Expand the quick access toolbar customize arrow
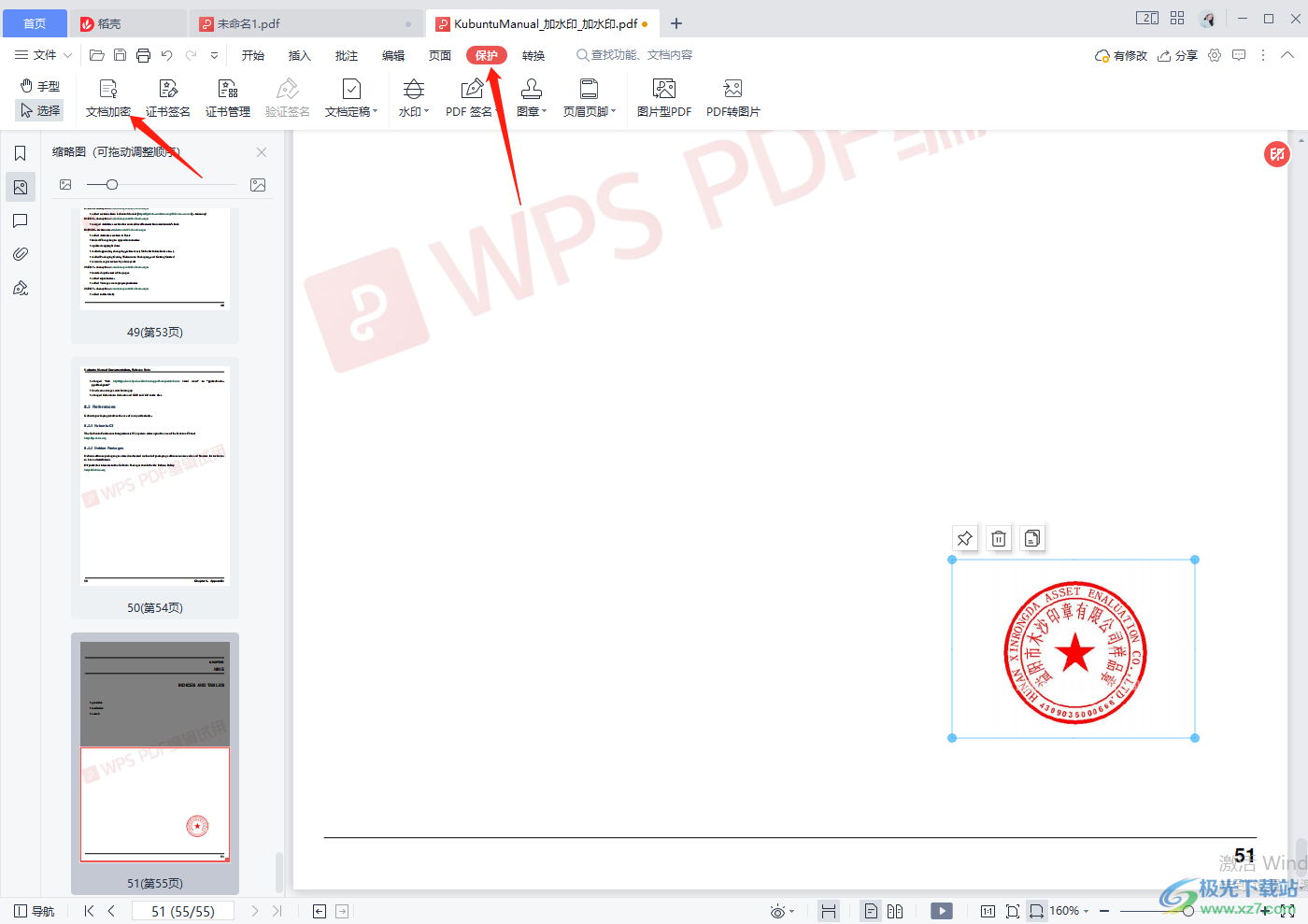 coord(214,55)
